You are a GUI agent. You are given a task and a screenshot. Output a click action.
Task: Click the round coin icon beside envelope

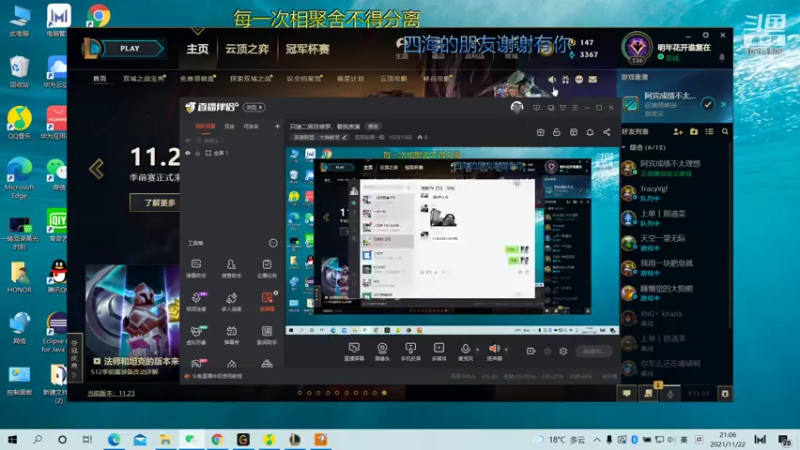coord(579,80)
